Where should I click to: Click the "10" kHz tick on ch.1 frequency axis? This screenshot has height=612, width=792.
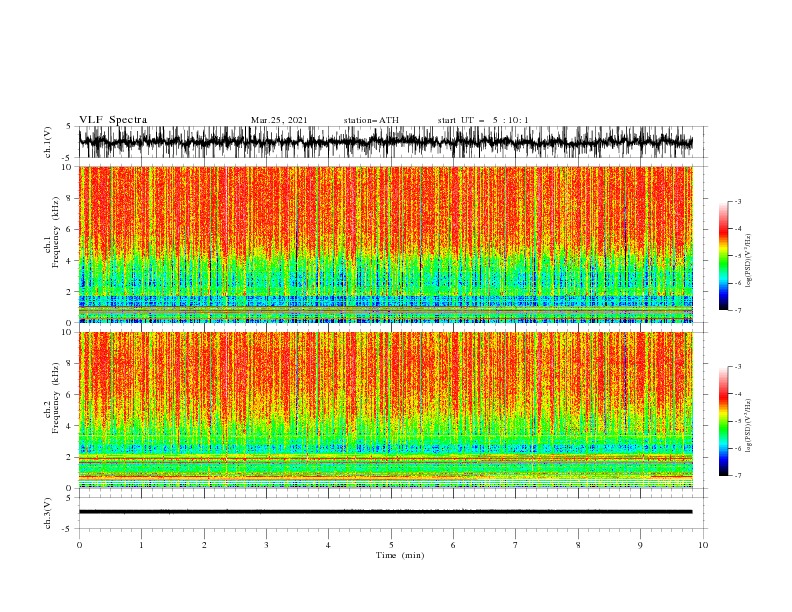click(x=68, y=167)
